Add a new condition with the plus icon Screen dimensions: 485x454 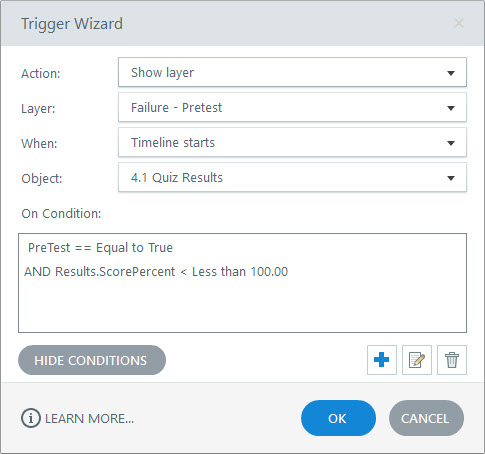382,360
